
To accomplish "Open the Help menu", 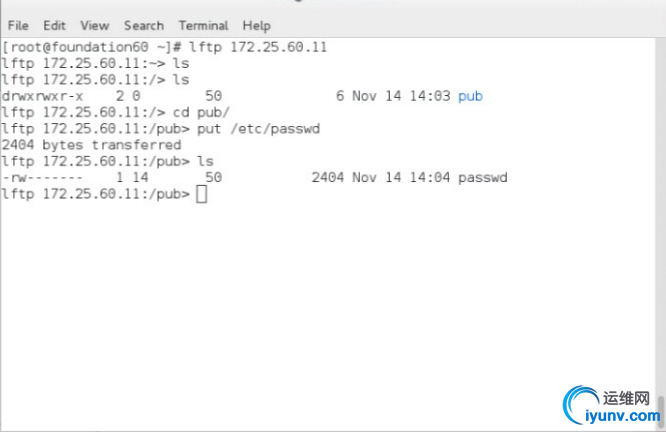I will [256, 25].
